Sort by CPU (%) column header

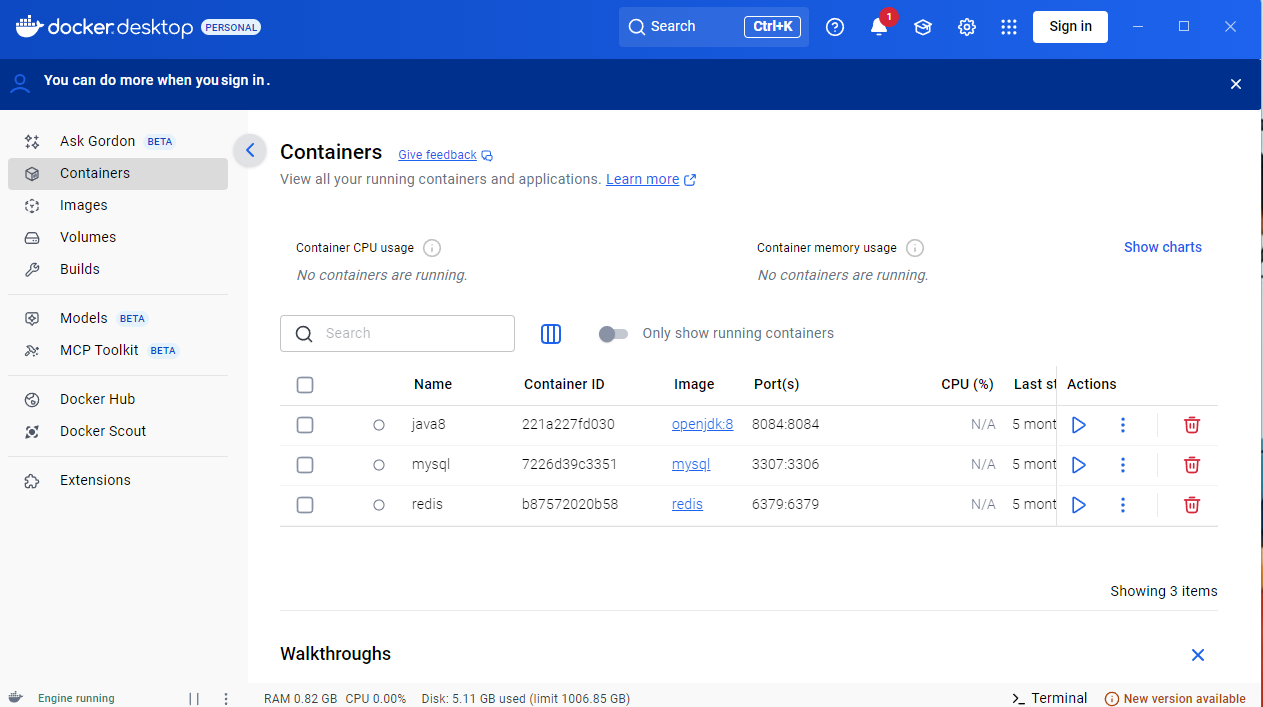967,385
